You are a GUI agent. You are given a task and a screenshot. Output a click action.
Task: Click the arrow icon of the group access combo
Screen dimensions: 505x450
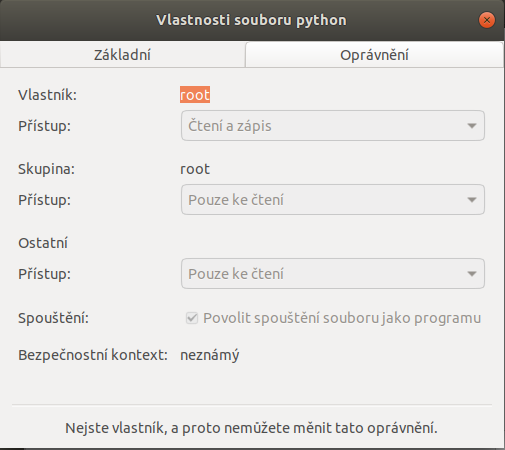coord(472,200)
